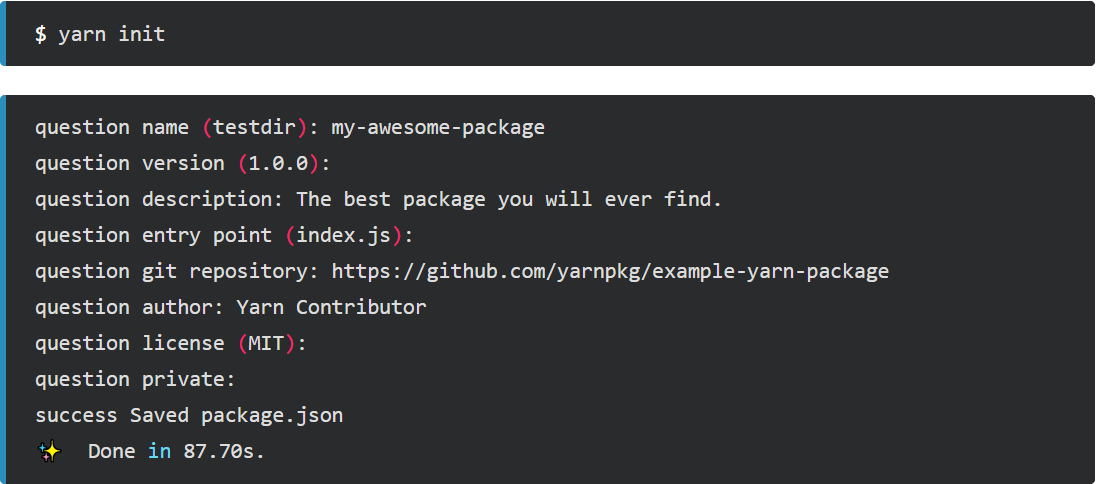
Task: Click the yarn init command text
Action: click(x=112, y=34)
